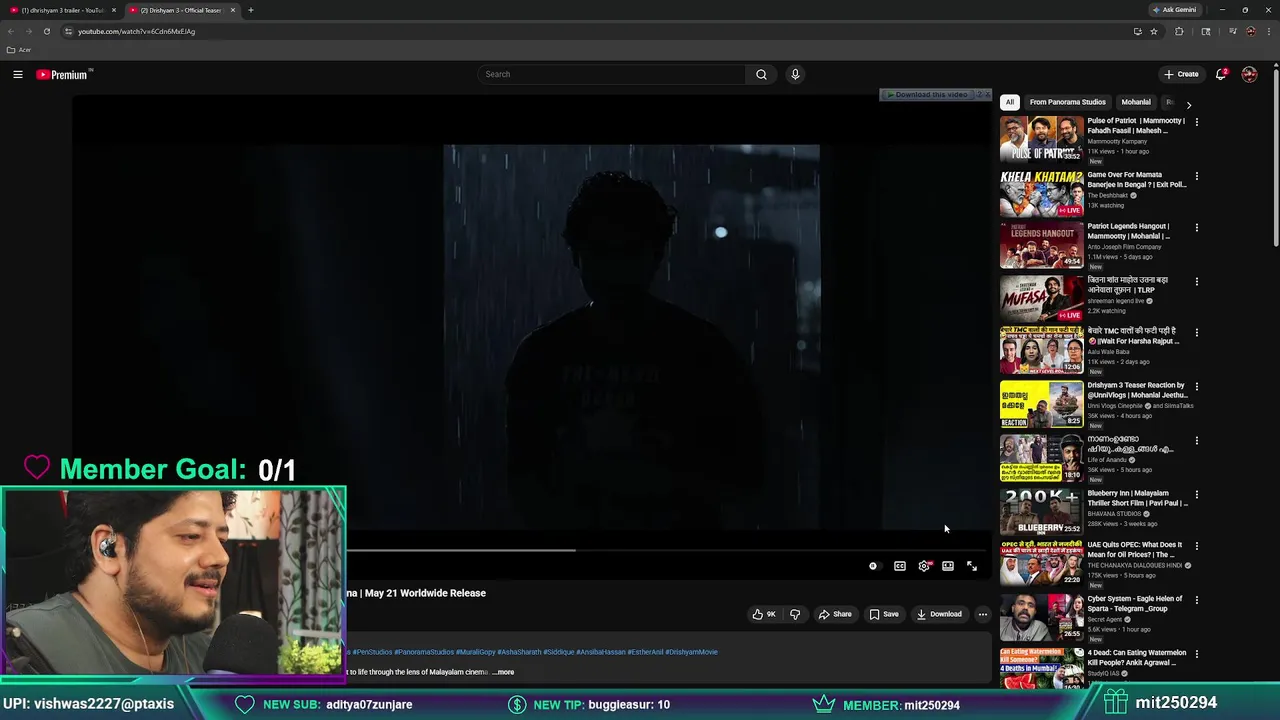Go back in Chrome navigation

(11, 31)
